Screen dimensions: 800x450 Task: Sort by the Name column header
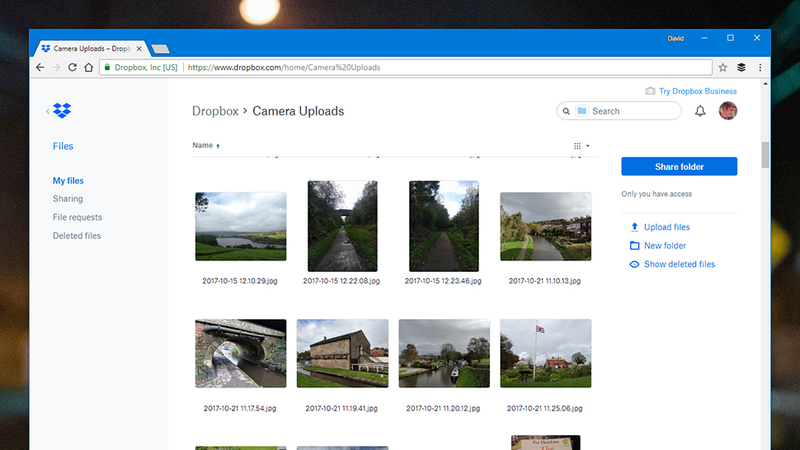point(206,145)
